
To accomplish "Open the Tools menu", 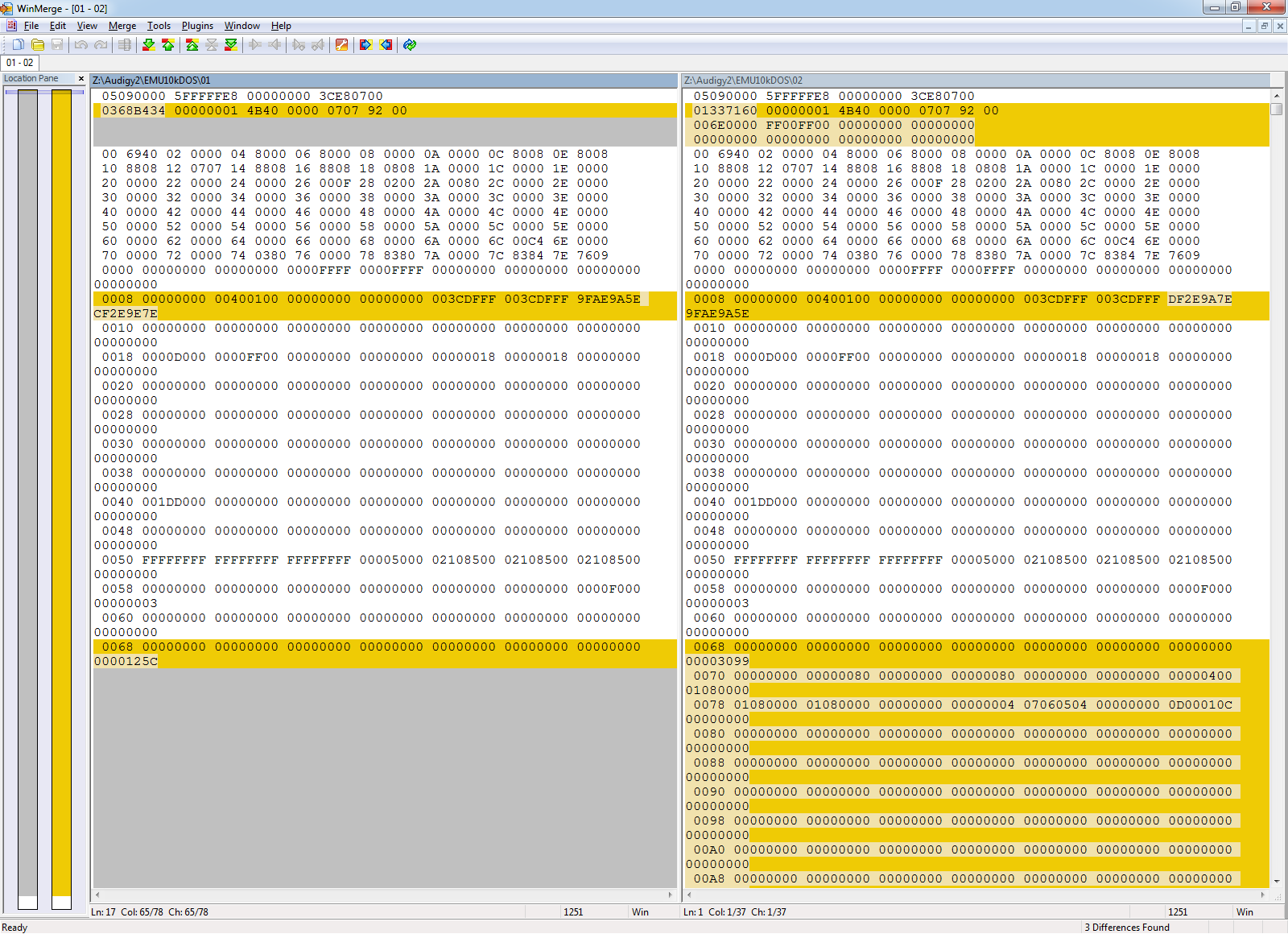I will 159,26.
